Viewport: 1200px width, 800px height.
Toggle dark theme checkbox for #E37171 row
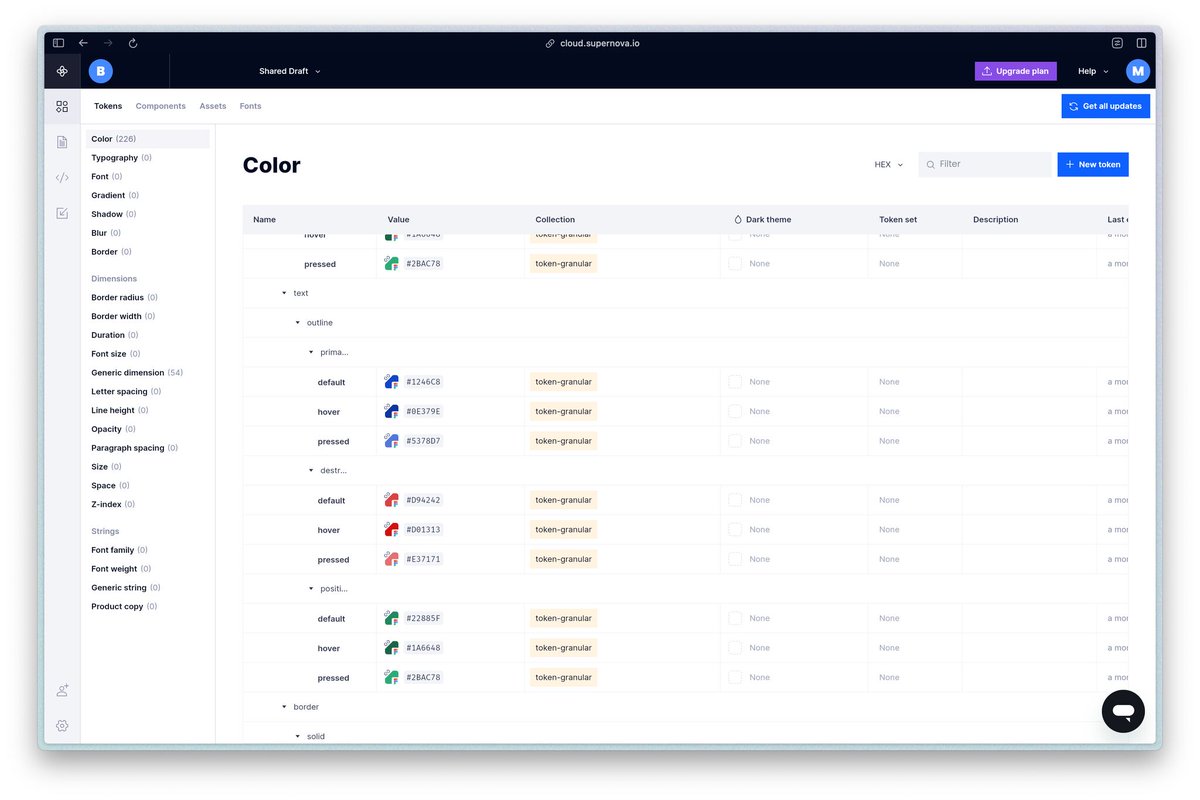(735, 559)
